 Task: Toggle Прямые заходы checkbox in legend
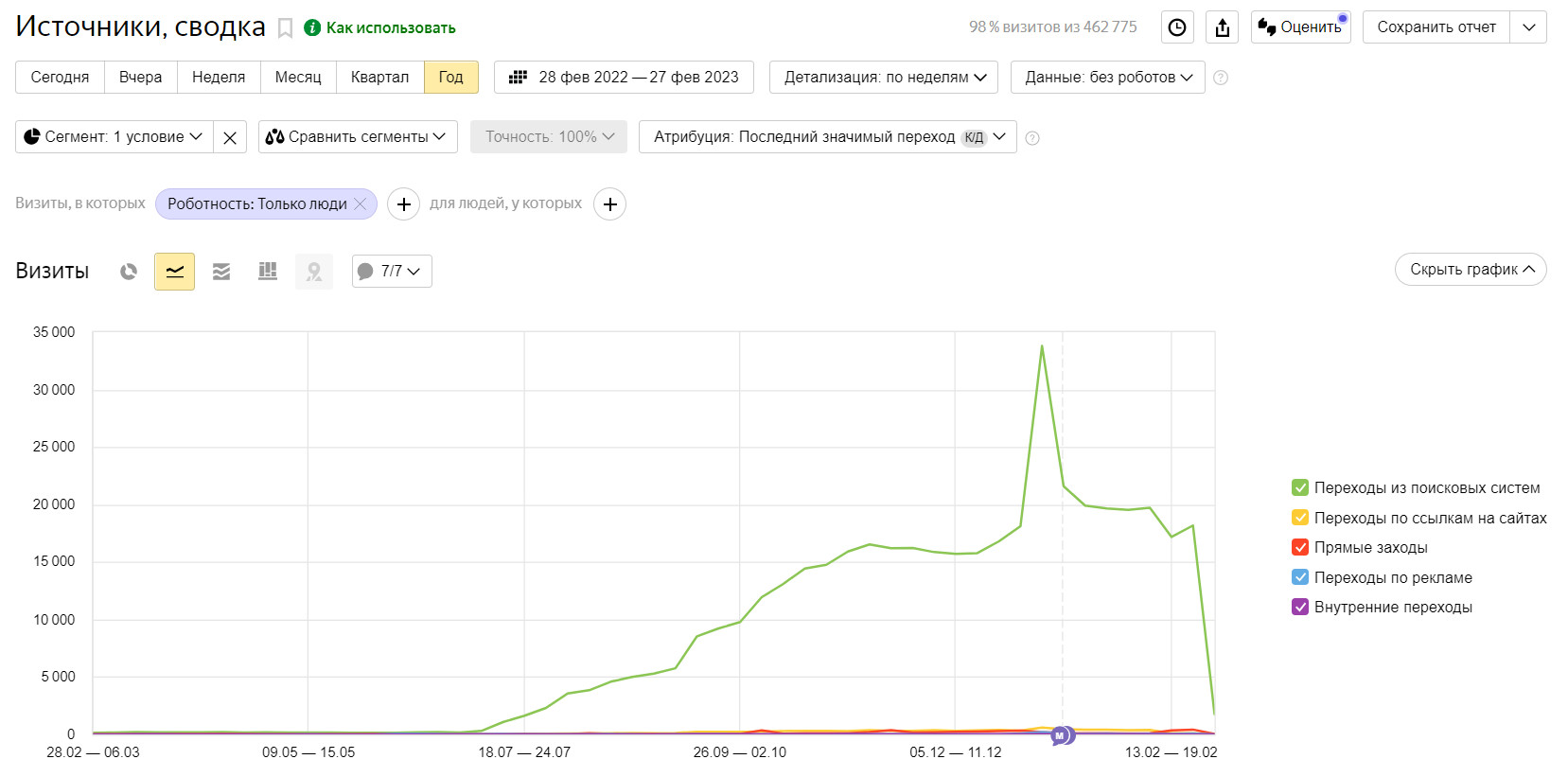(1300, 548)
